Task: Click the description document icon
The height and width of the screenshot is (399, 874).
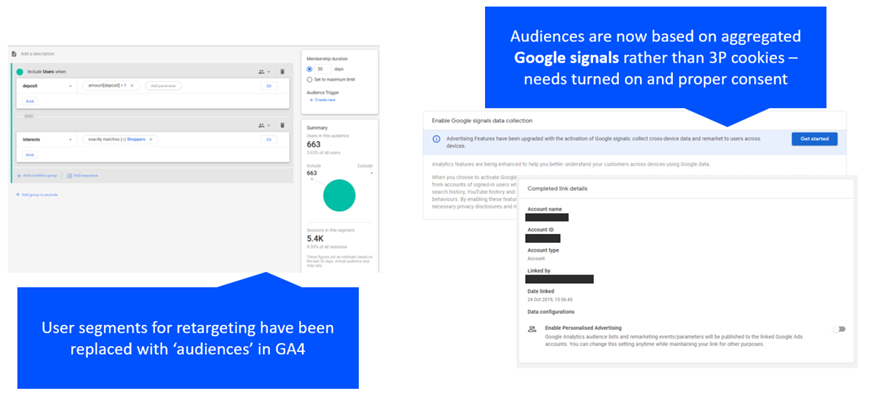Action: (x=14, y=54)
